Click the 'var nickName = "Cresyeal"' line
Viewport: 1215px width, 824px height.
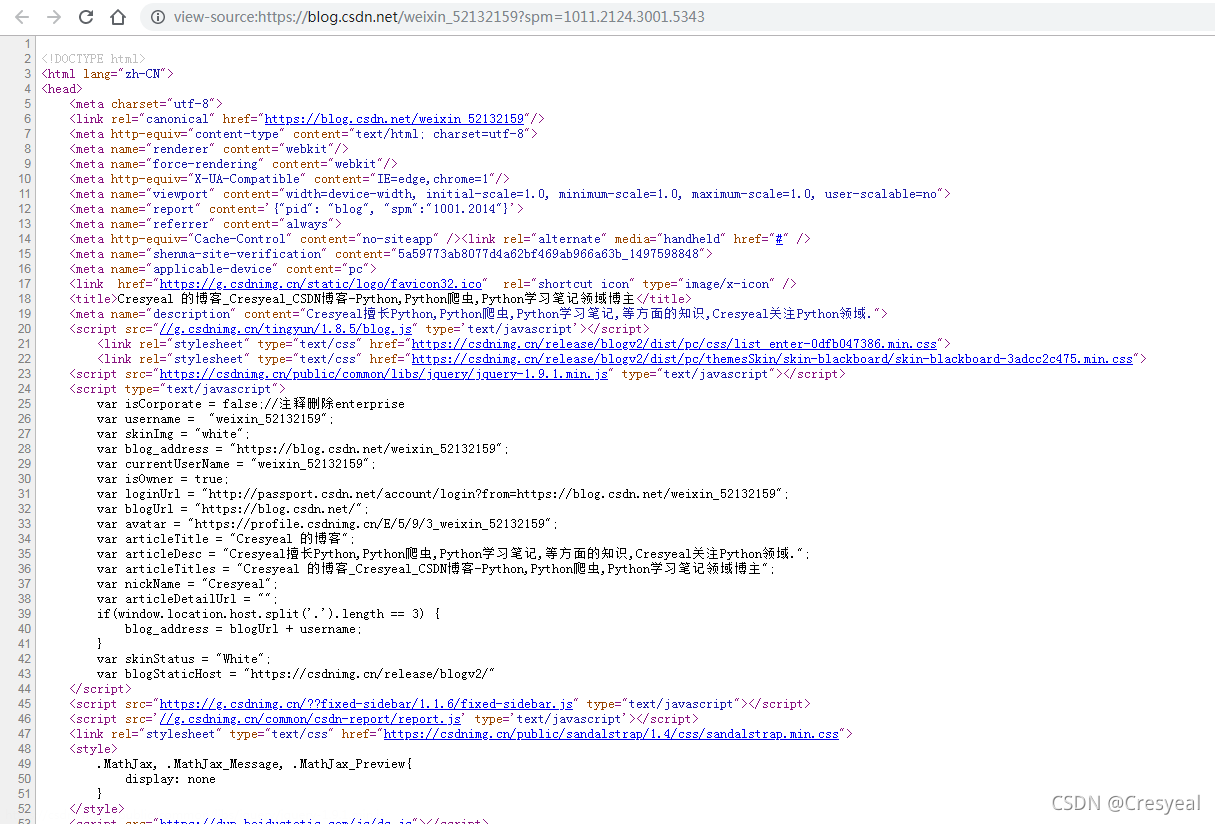click(188, 584)
